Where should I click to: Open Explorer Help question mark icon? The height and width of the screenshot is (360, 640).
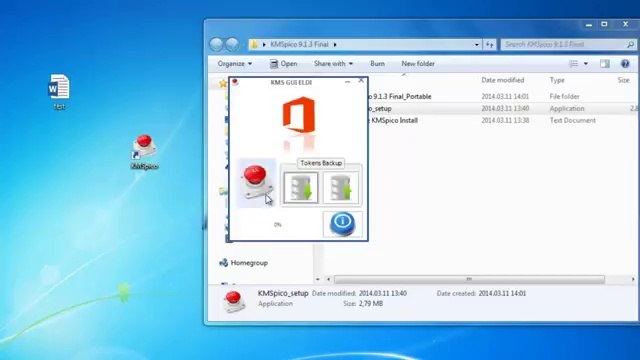coord(625,64)
